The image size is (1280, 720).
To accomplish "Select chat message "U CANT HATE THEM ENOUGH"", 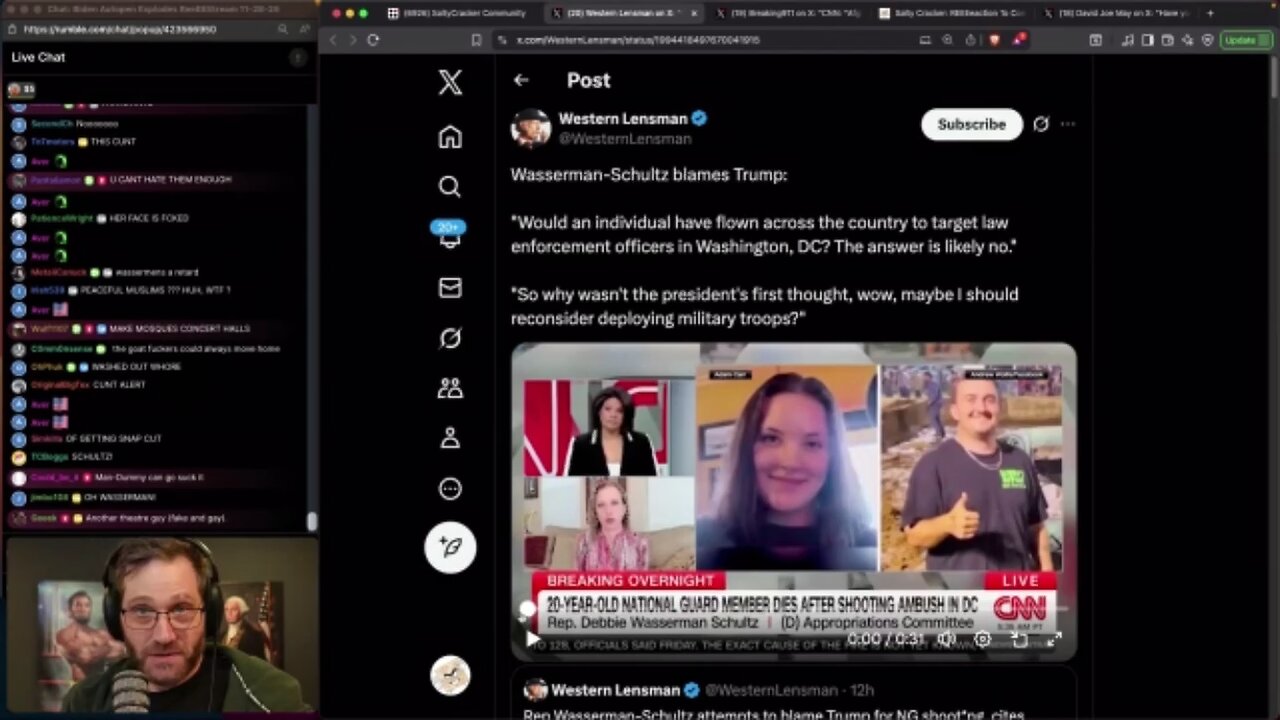I will pyautogui.click(x=170, y=179).
